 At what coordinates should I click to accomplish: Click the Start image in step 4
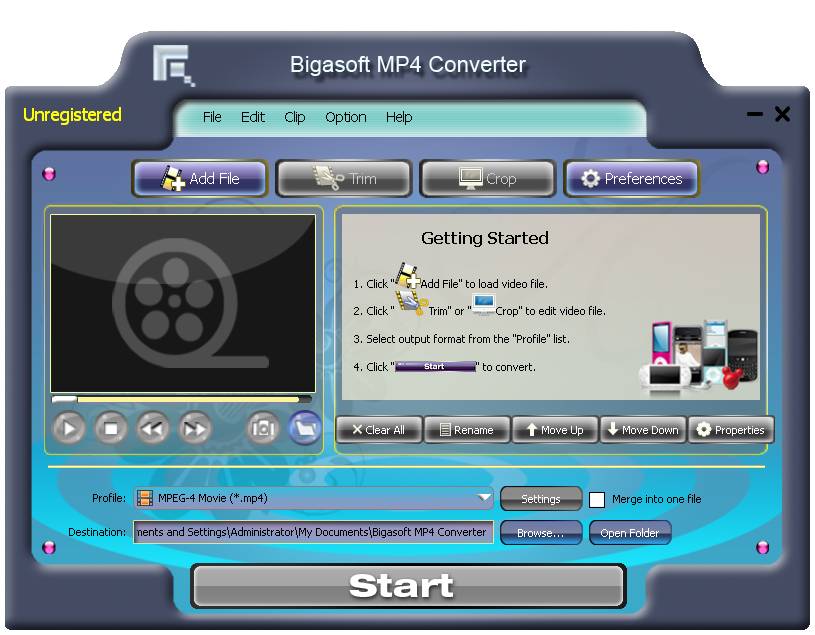point(436,366)
